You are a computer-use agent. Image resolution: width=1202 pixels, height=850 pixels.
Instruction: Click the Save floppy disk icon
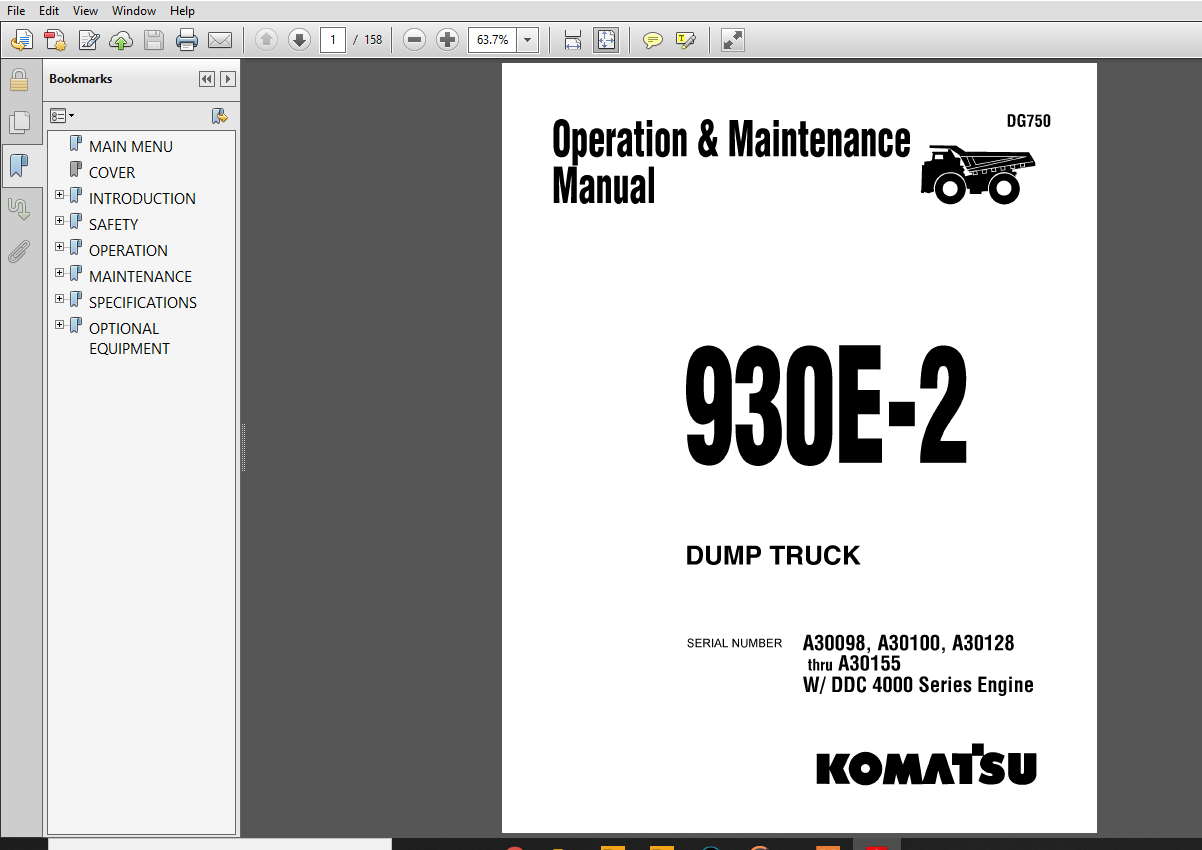[x=154, y=40]
